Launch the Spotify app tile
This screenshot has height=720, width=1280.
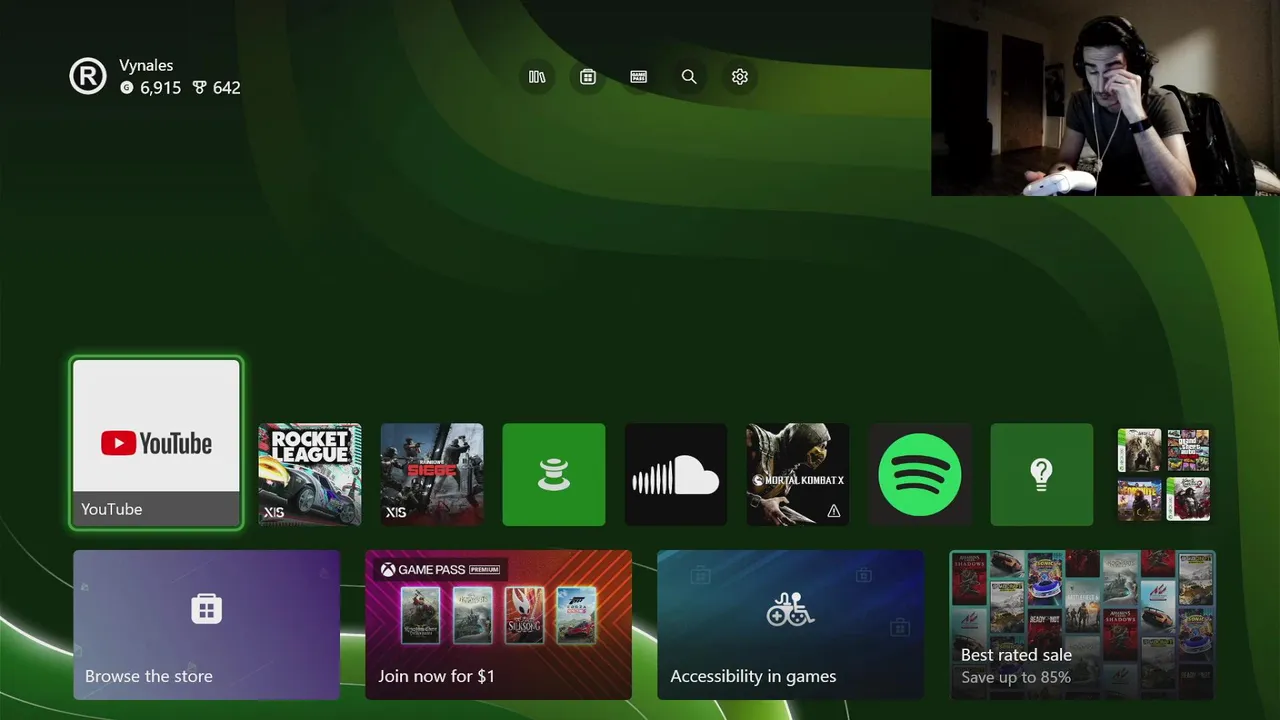click(x=920, y=474)
